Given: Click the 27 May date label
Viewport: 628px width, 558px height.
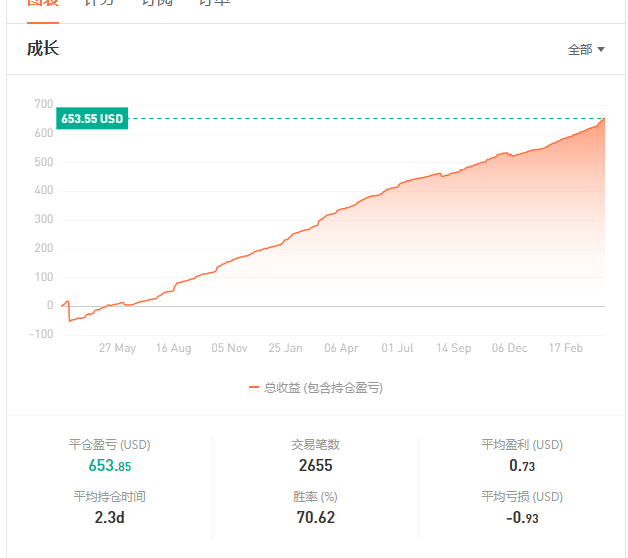Looking at the screenshot, I should point(117,348).
